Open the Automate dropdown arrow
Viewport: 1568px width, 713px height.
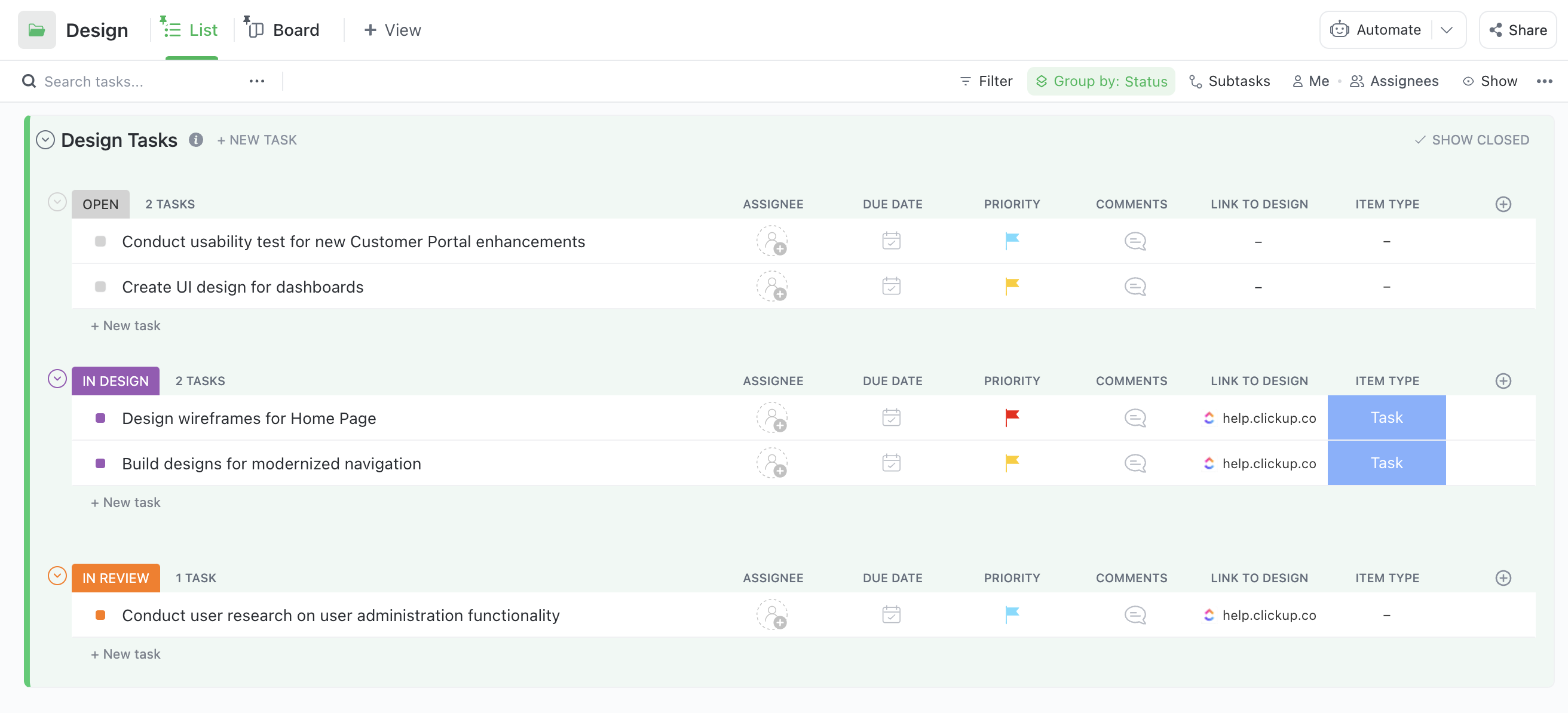pos(1447,30)
